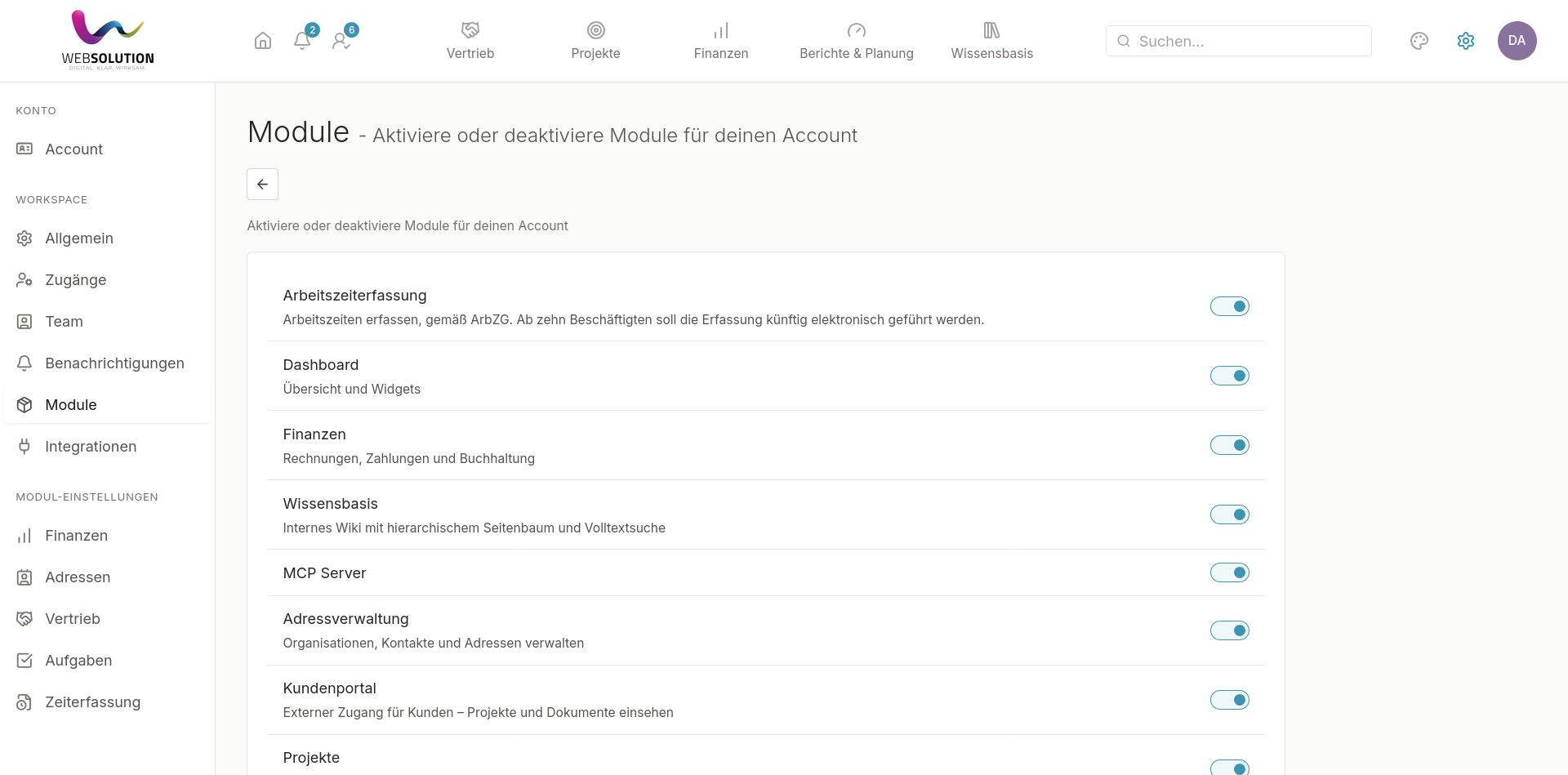The image size is (1568, 775).
Task: Open user check icon with badge 6
Action: point(341,41)
